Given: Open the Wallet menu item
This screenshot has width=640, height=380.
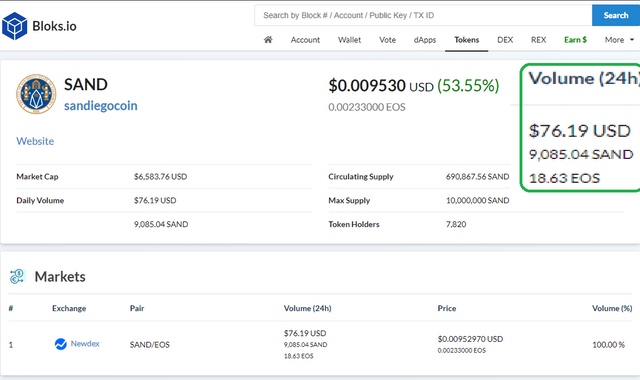Looking at the screenshot, I should [x=349, y=40].
